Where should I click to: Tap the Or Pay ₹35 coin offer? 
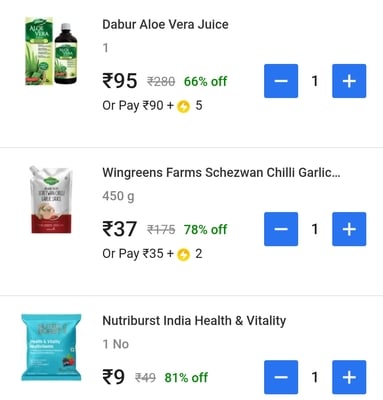click(x=152, y=254)
